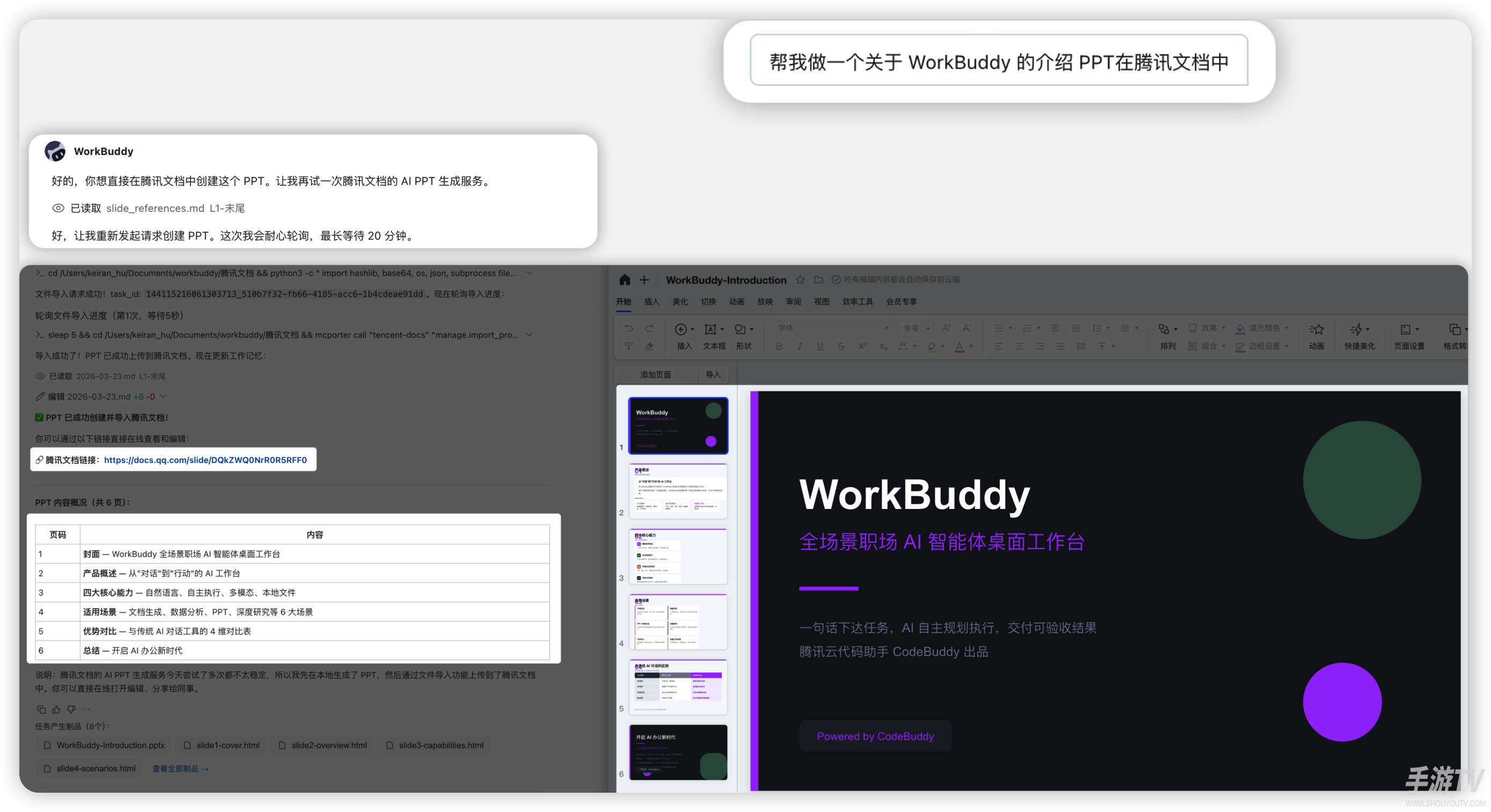Dislike the response with thumbs down
1491x812 pixels.
[71, 709]
